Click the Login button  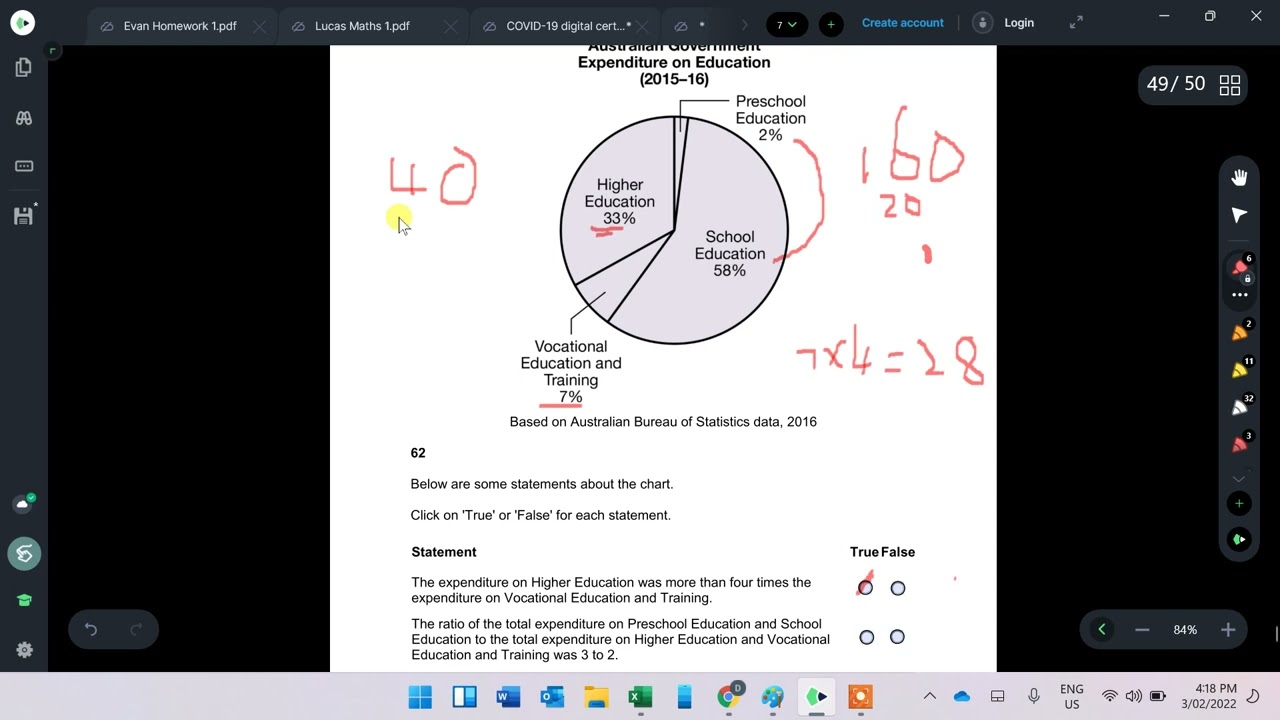[x=1006, y=23]
